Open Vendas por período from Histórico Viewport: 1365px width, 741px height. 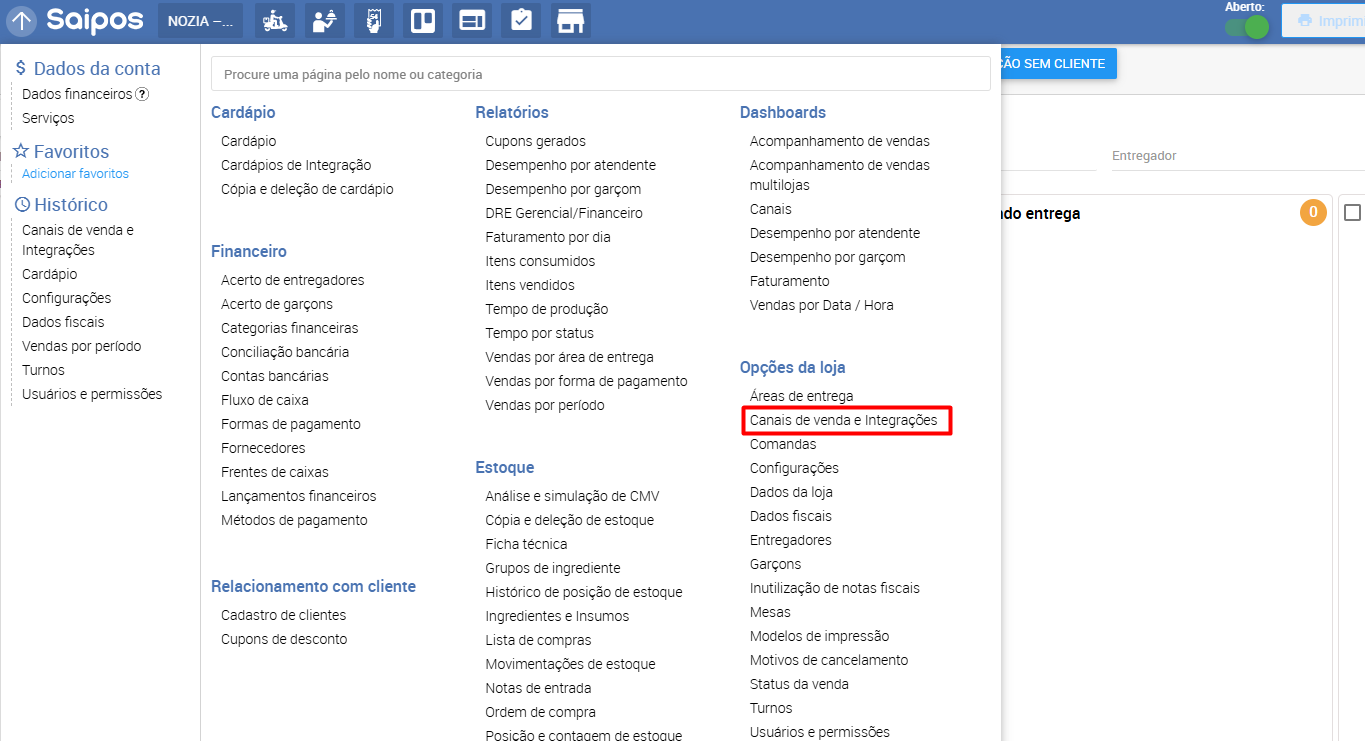pos(82,346)
